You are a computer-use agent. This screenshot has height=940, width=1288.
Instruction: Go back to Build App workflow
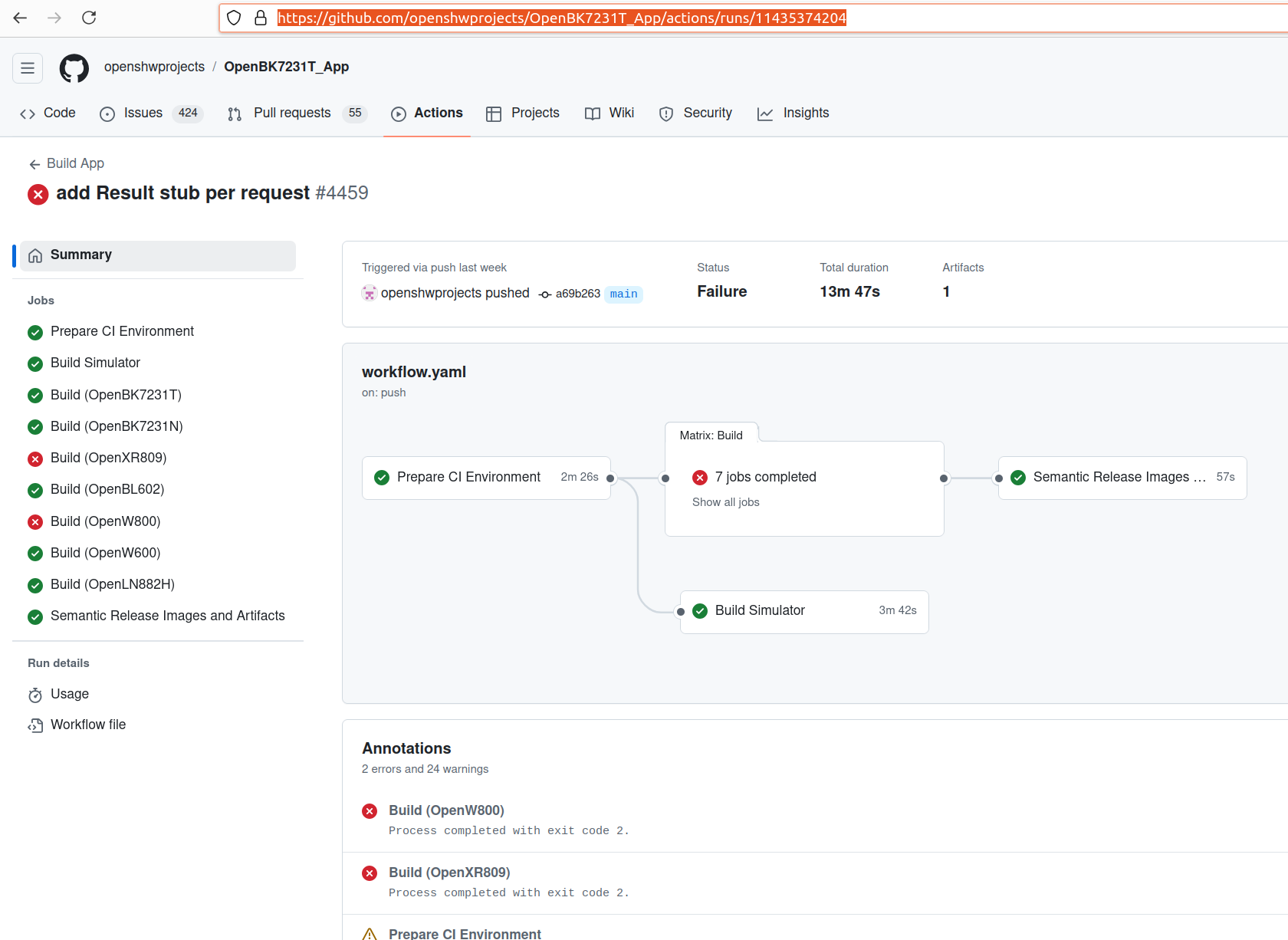click(66, 163)
